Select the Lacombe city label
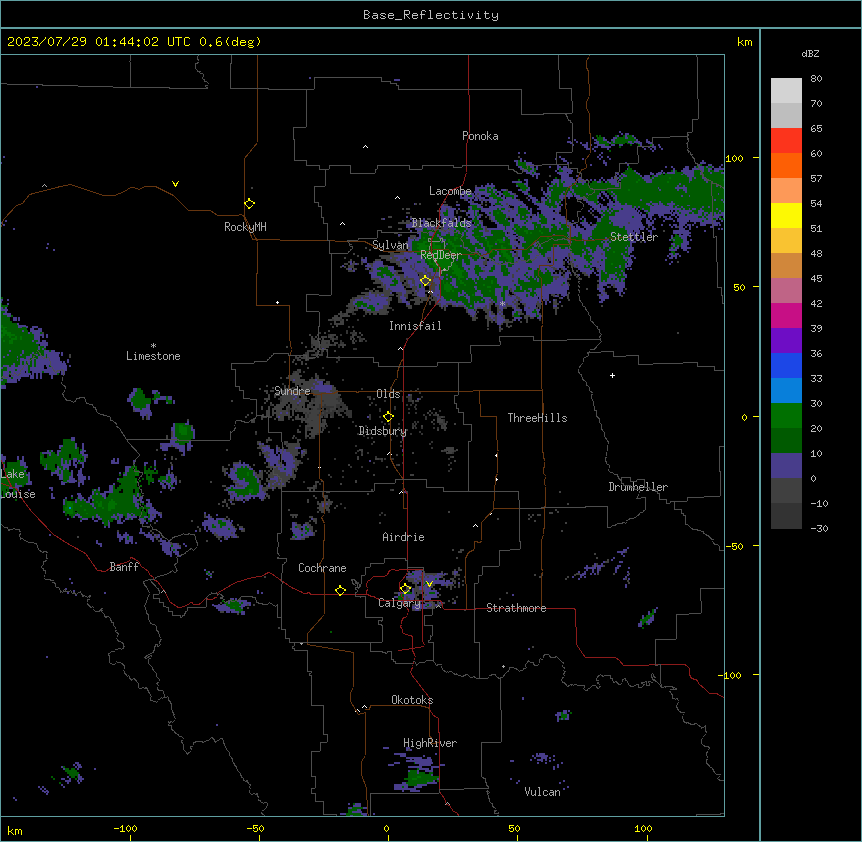Viewport: 862px width, 842px height. [x=450, y=191]
